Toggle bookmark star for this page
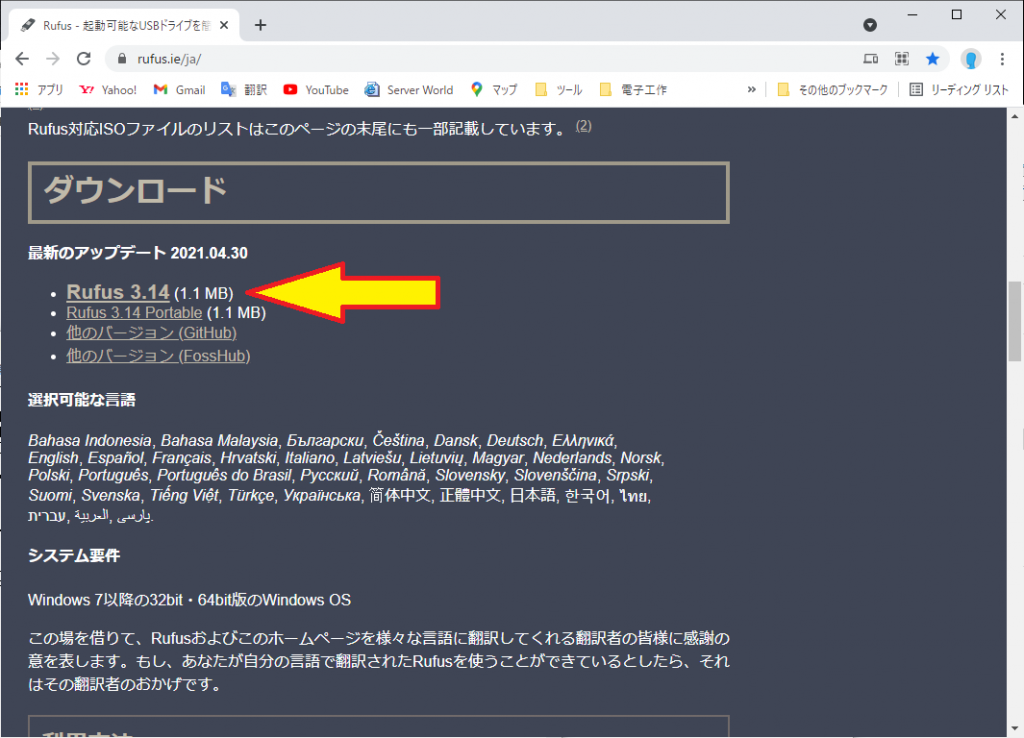This screenshot has height=738, width=1024. pyautogui.click(x=933, y=59)
